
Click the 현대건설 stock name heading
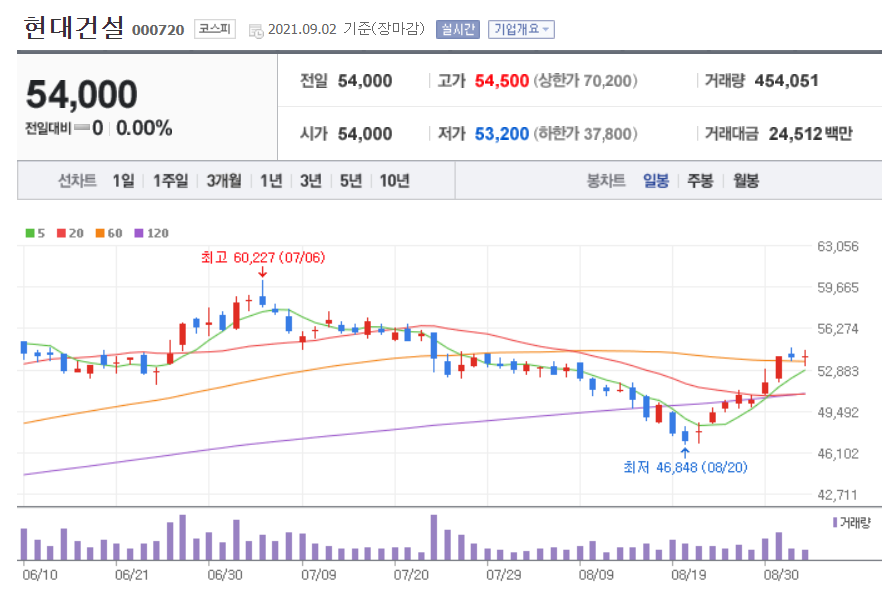pyautogui.click(x=74, y=27)
